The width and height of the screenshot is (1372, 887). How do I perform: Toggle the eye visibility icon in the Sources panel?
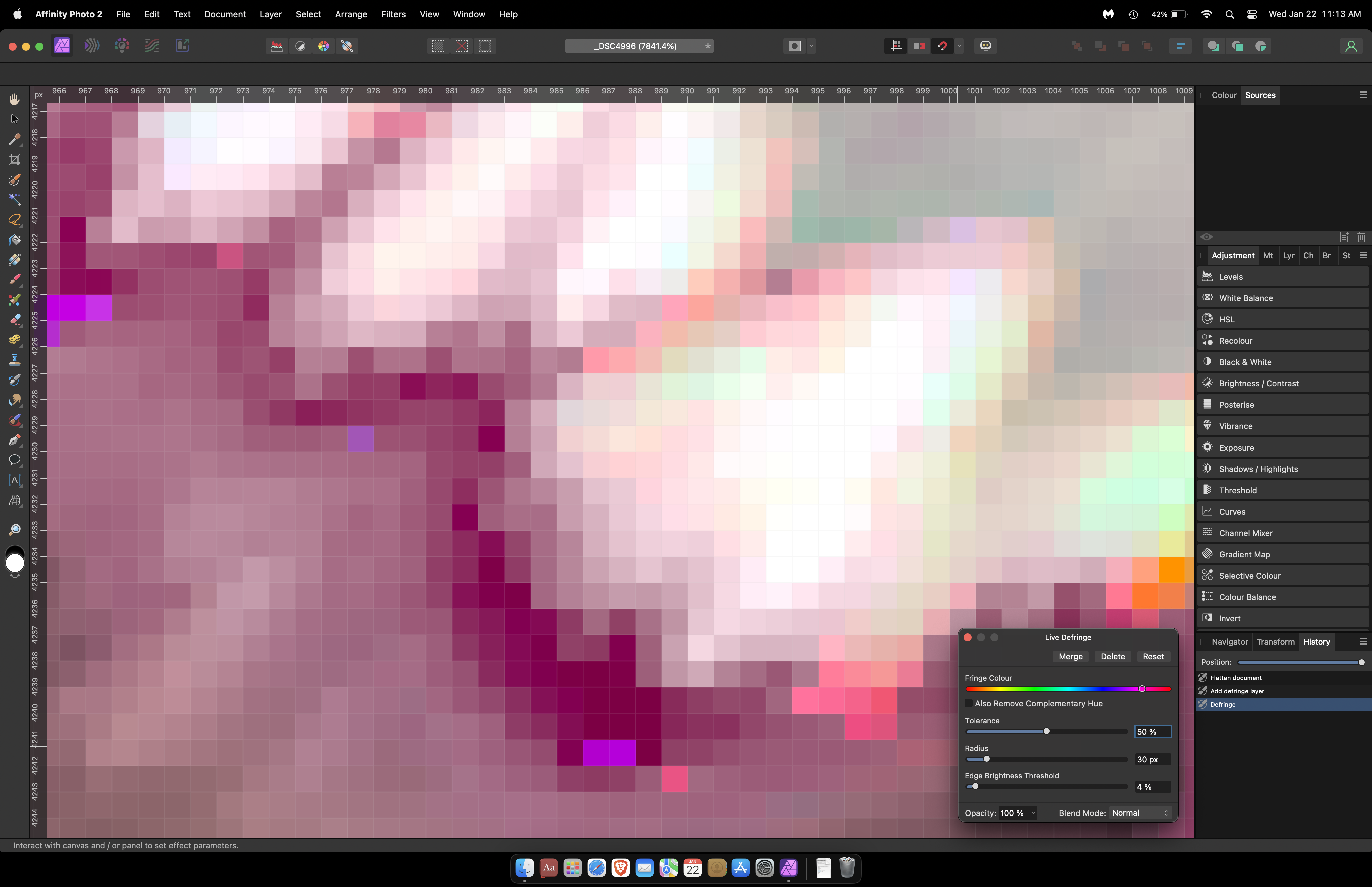pos(1206,237)
